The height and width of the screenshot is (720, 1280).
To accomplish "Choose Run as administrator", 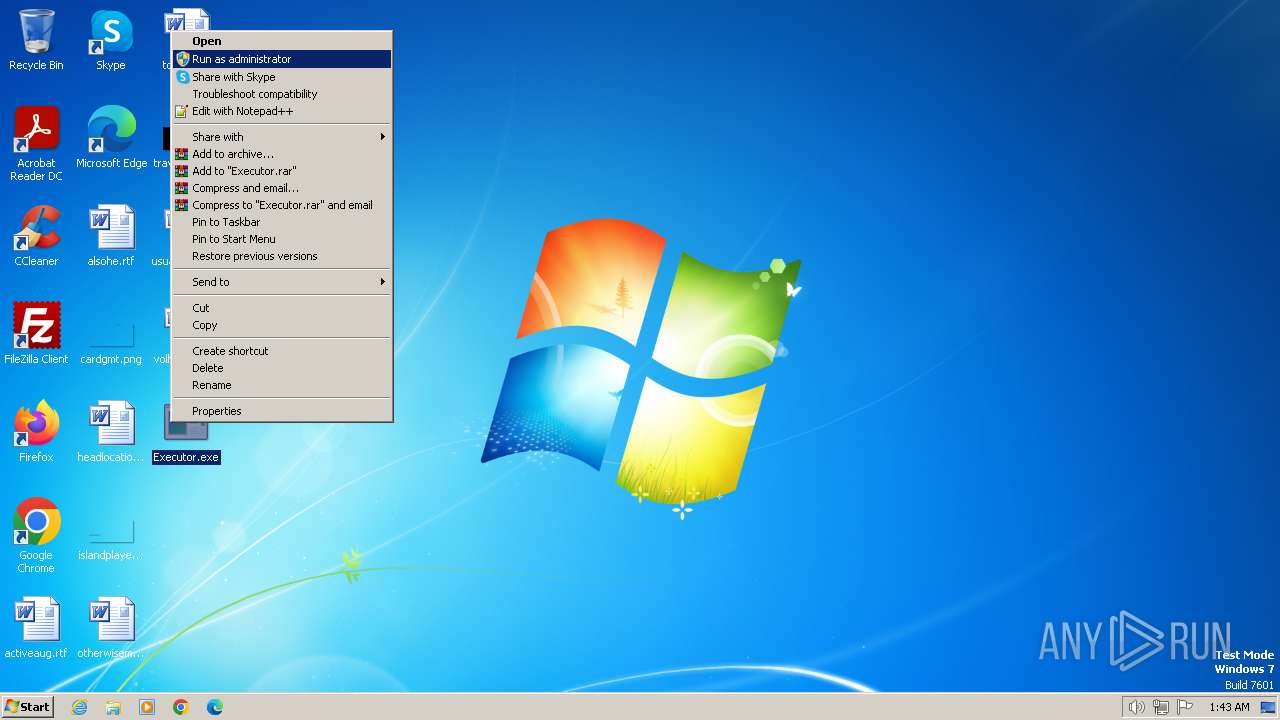I will (x=282, y=59).
